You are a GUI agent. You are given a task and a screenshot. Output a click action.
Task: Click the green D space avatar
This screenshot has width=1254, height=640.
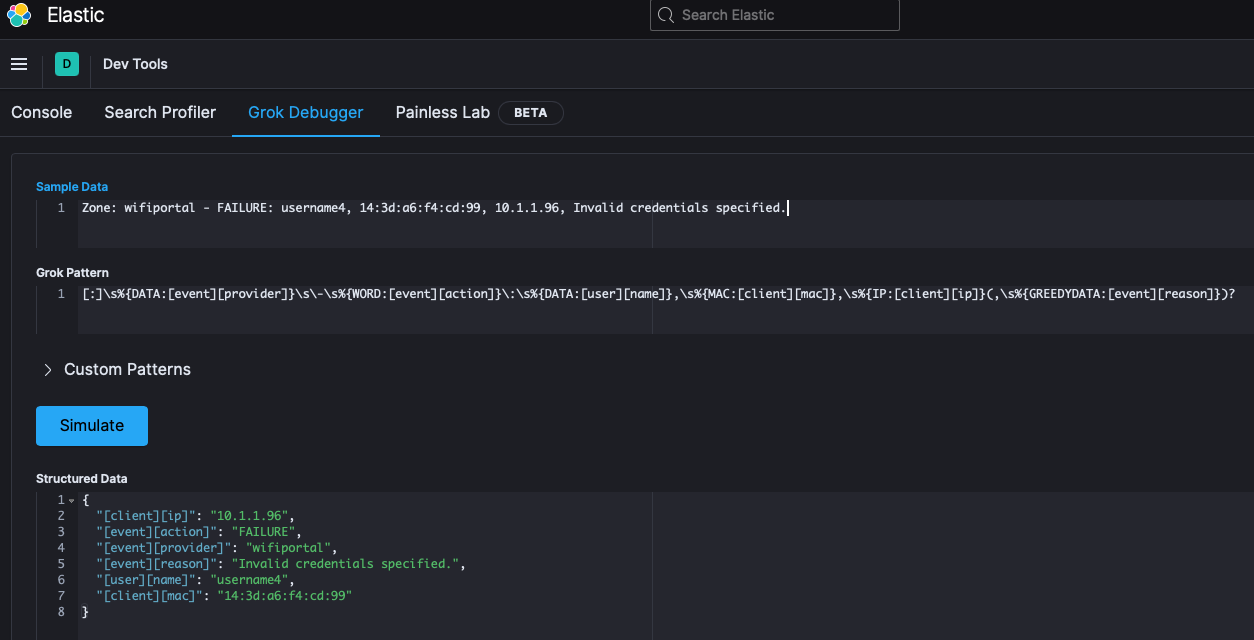tap(67, 64)
